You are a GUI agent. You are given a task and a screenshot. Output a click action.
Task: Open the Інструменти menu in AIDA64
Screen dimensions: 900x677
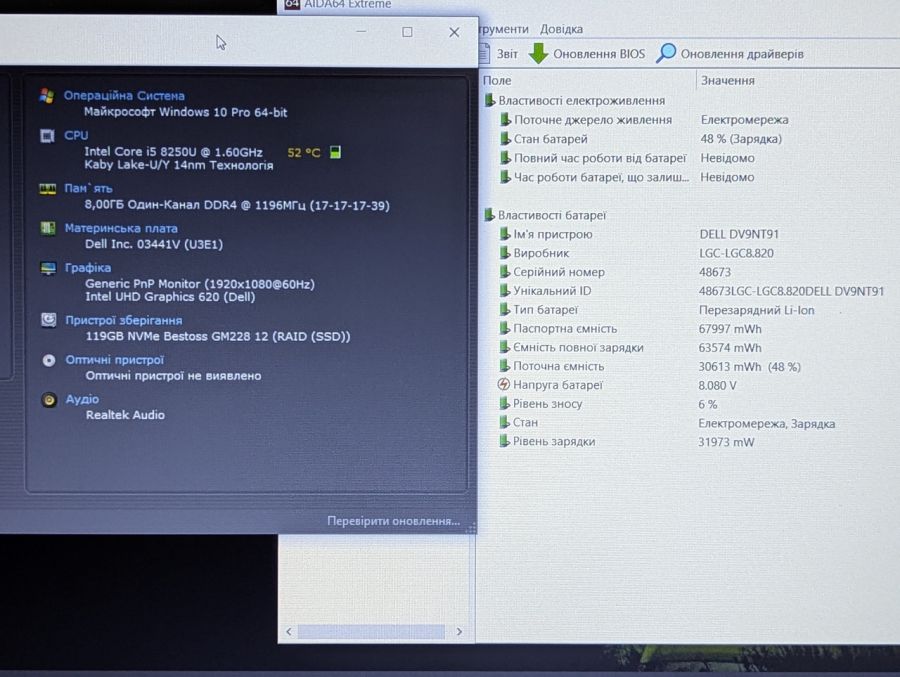click(503, 29)
